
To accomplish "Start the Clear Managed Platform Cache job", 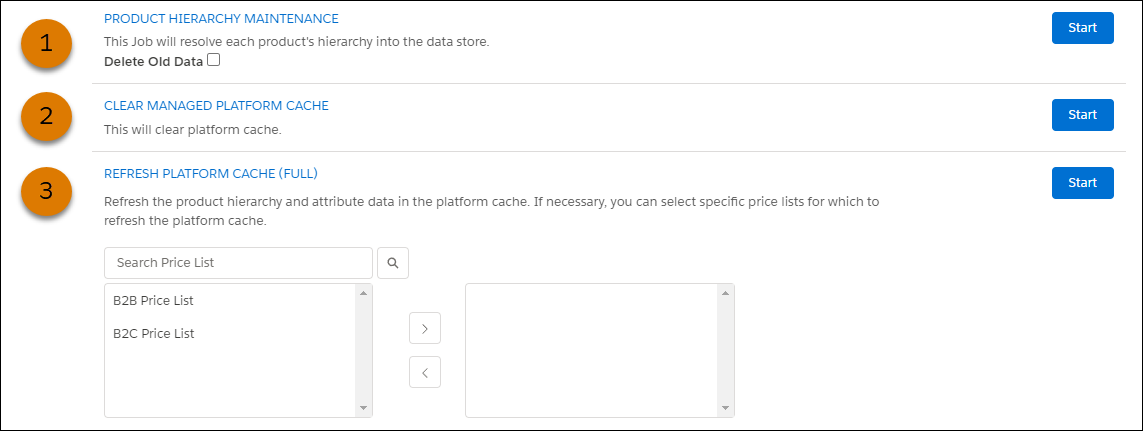I will point(1082,114).
